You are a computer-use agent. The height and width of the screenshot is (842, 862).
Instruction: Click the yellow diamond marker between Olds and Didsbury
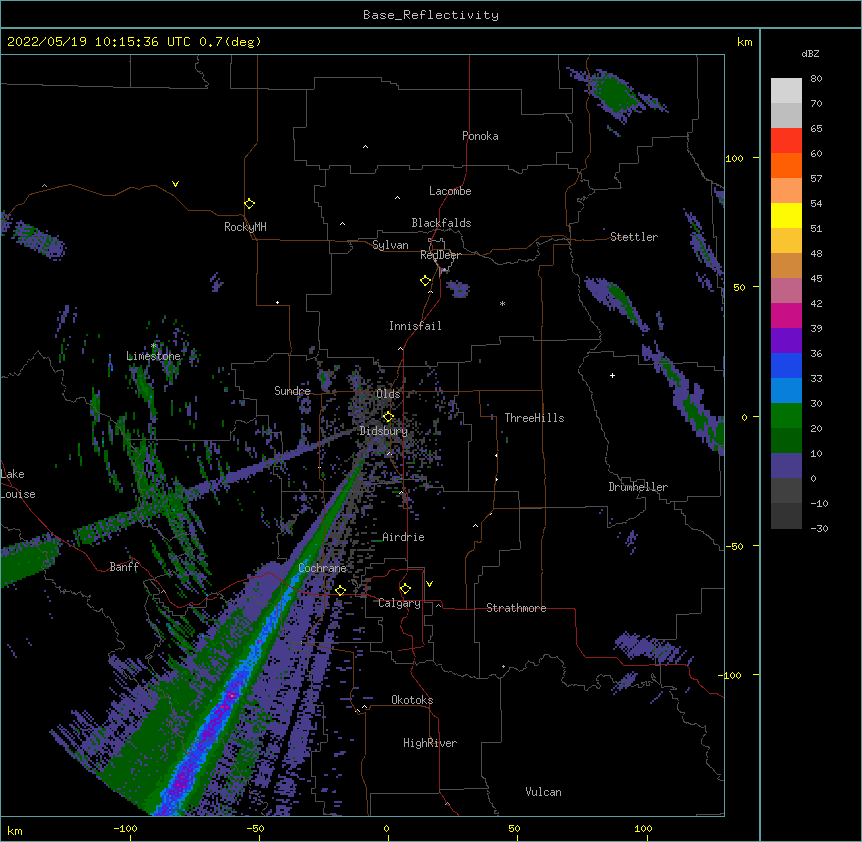388,417
